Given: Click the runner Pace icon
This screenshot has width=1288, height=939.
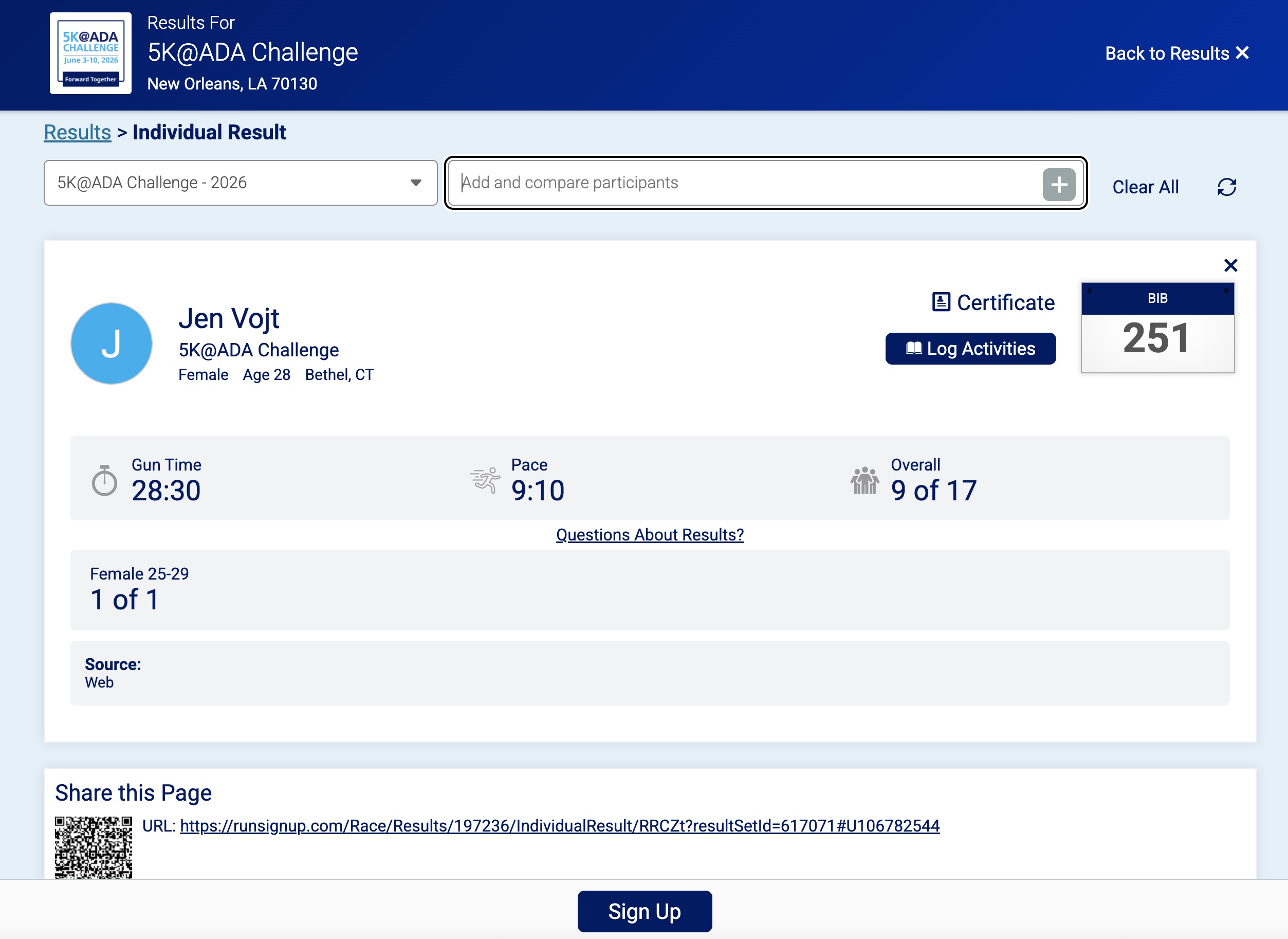Looking at the screenshot, I should point(485,481).
